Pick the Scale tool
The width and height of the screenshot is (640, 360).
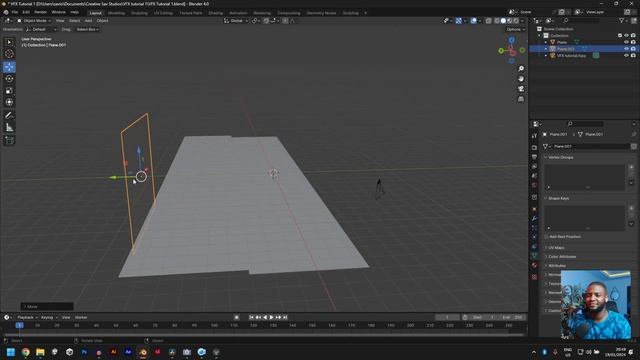pos(9,91)
